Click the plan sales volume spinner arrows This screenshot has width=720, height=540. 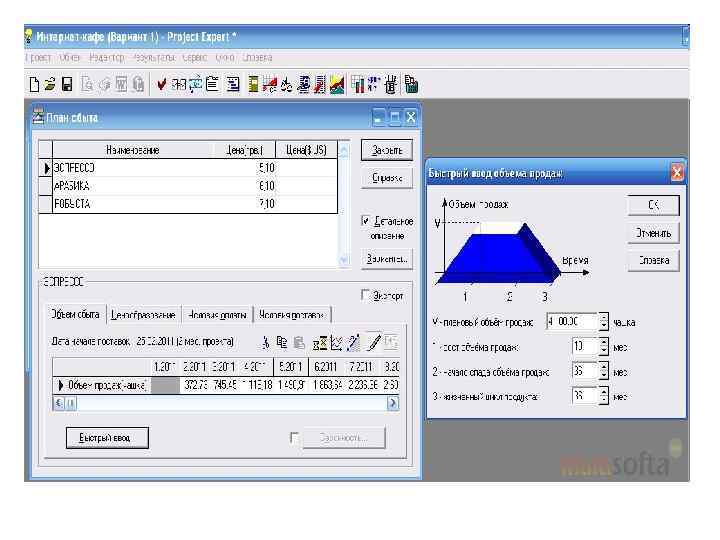coord(604,321)
